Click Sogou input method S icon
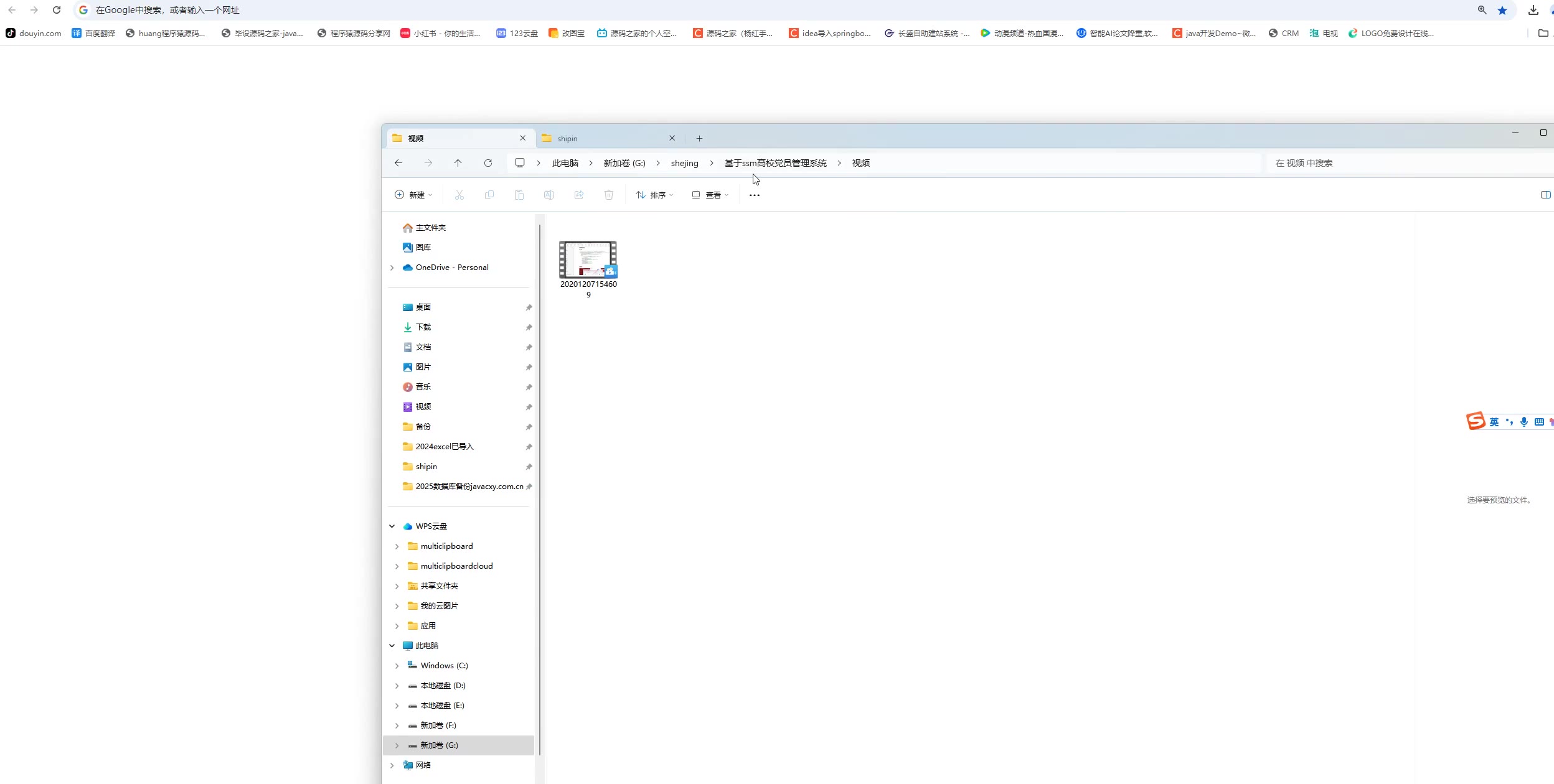 click(x=1476, y=421)
